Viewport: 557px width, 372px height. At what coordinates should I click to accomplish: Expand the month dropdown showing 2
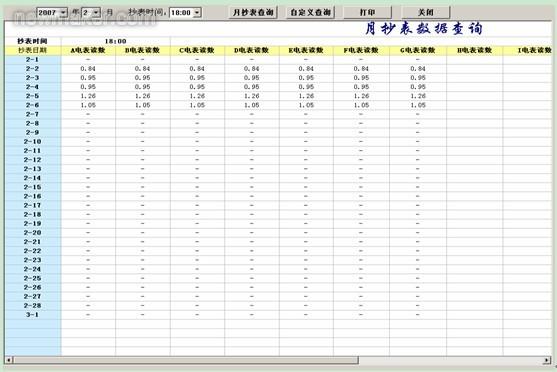91,12
